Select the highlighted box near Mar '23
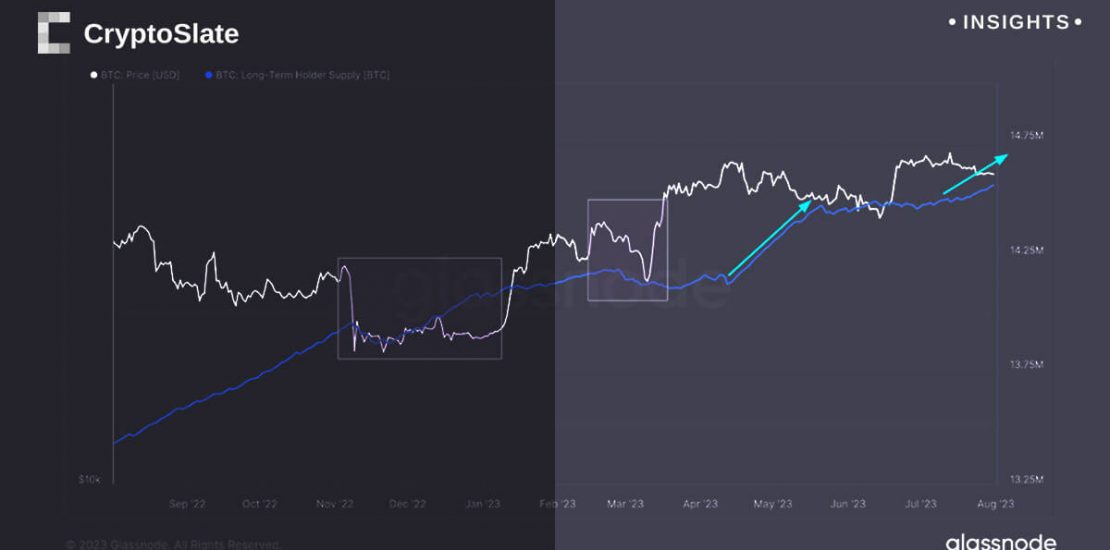Image resolution: width=1110 pixels, height=550 pixels. pyautogui.click(x=627, y=250)
